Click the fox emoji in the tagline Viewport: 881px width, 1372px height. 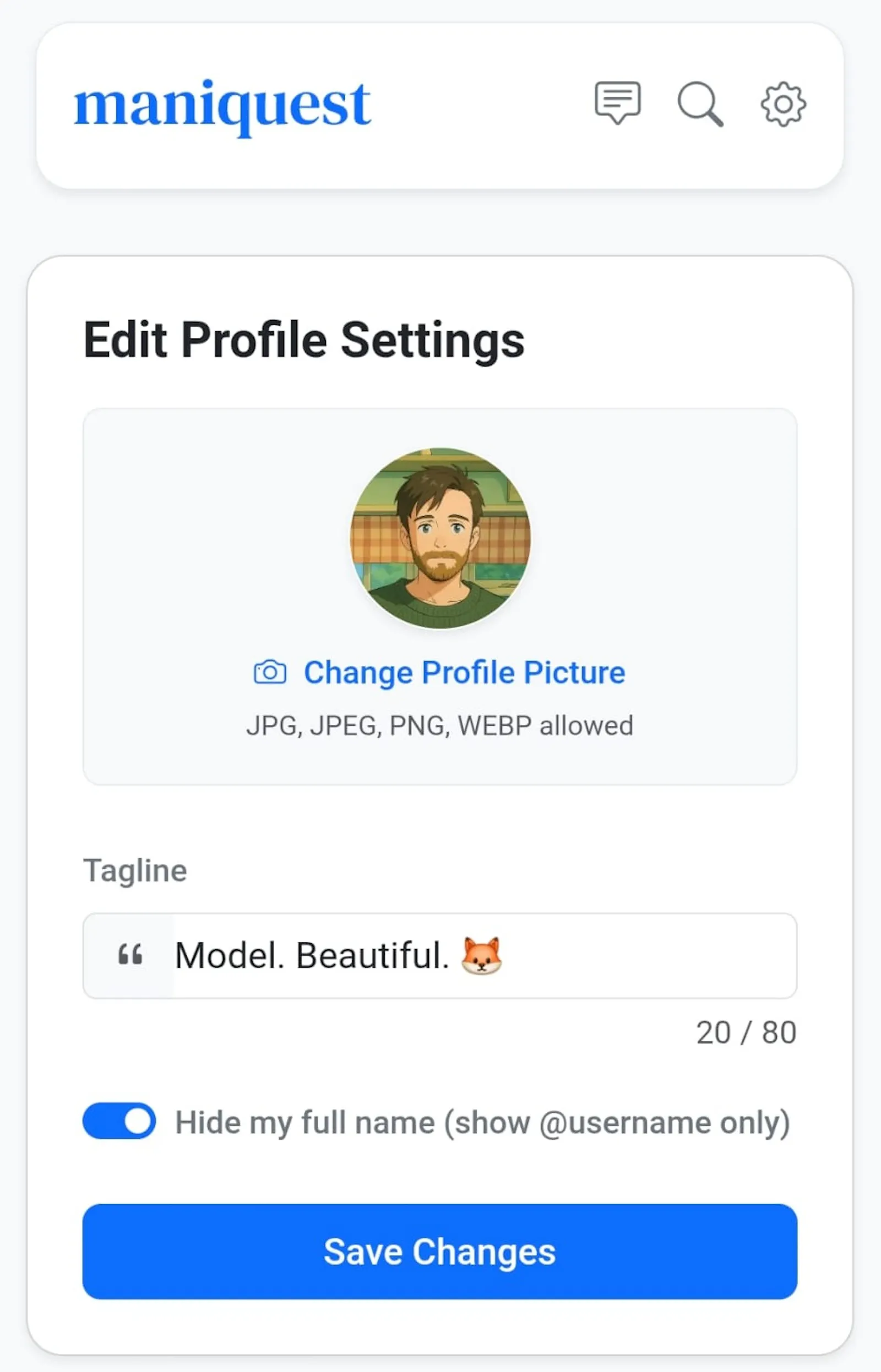pyautogui.click(x=482, y=955)
